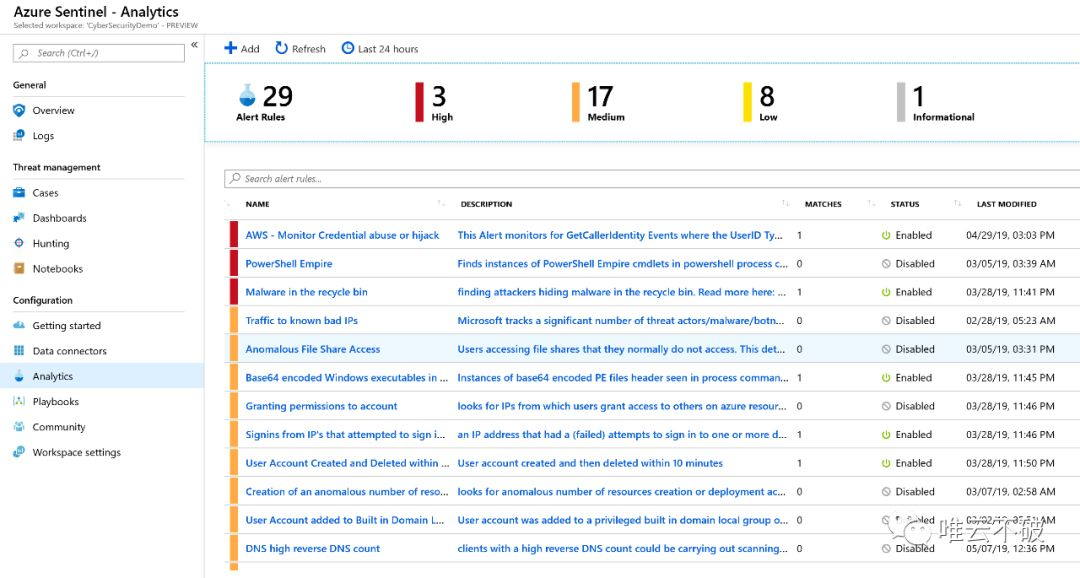The image size is (1080, 578).
Task: Select Playbooks in the sidebar
Action: pyautogui.click(x=56, y=402)
